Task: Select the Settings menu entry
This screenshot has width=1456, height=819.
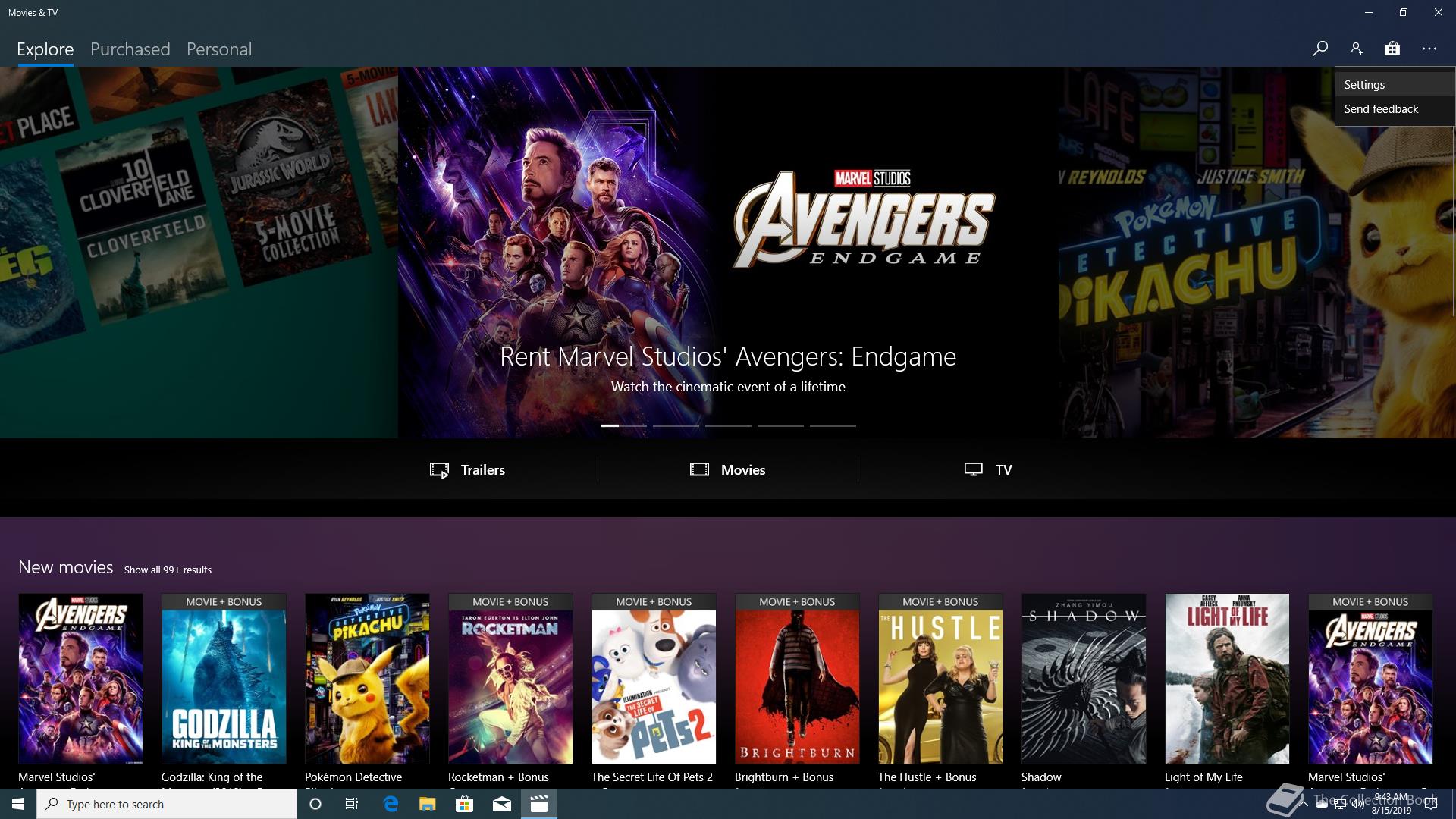Action: tap(1395, 85)
